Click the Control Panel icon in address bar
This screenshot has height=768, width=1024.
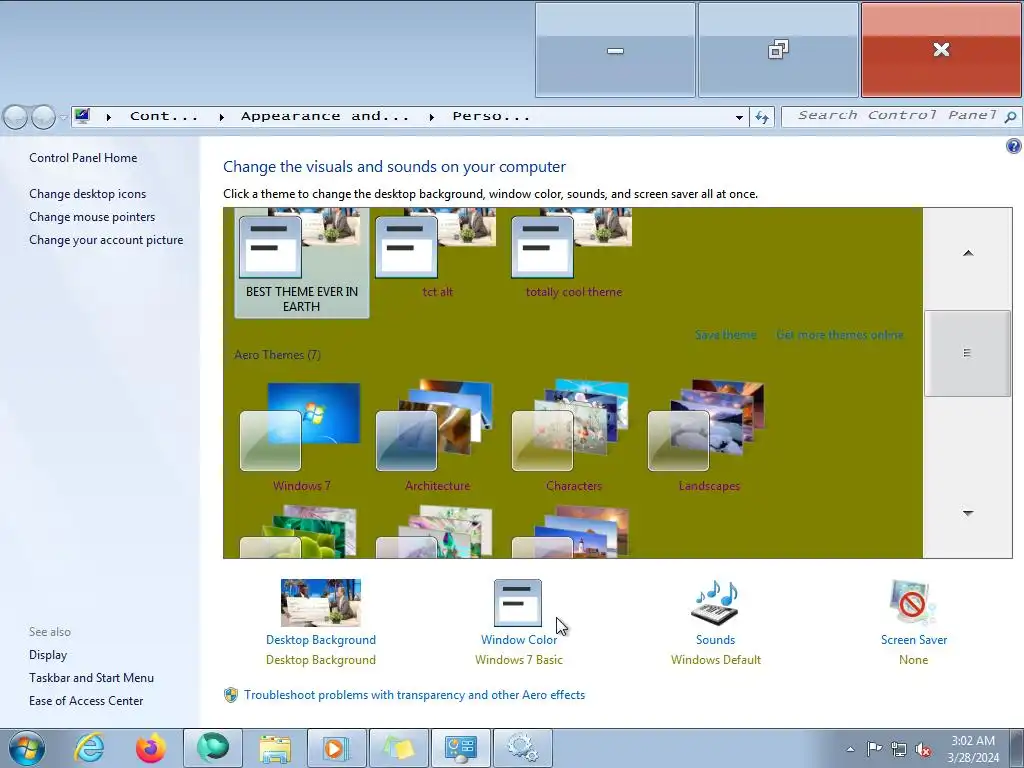(x=82, y=116)
